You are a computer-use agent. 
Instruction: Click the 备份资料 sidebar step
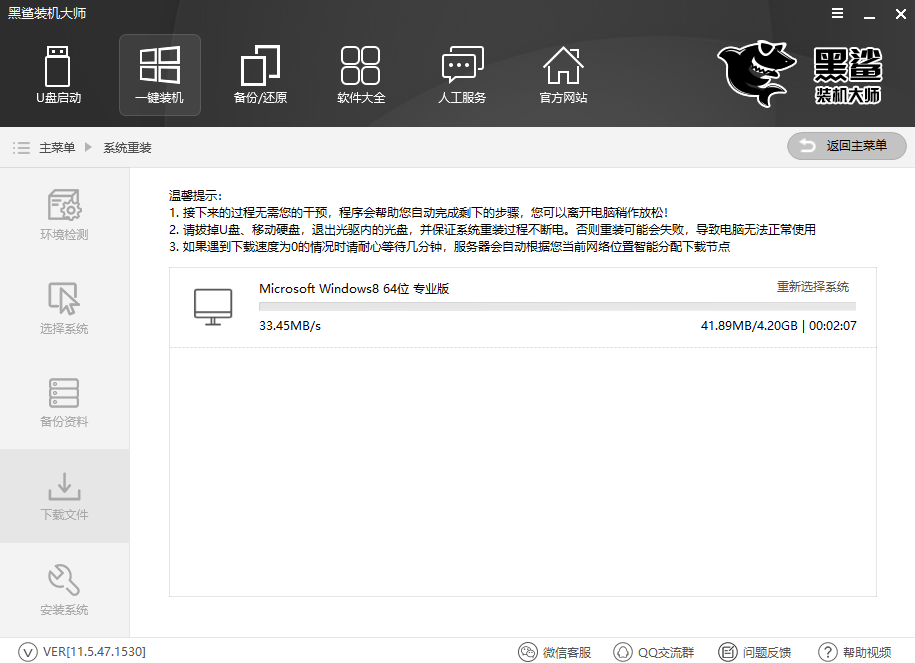click(64, 403)
